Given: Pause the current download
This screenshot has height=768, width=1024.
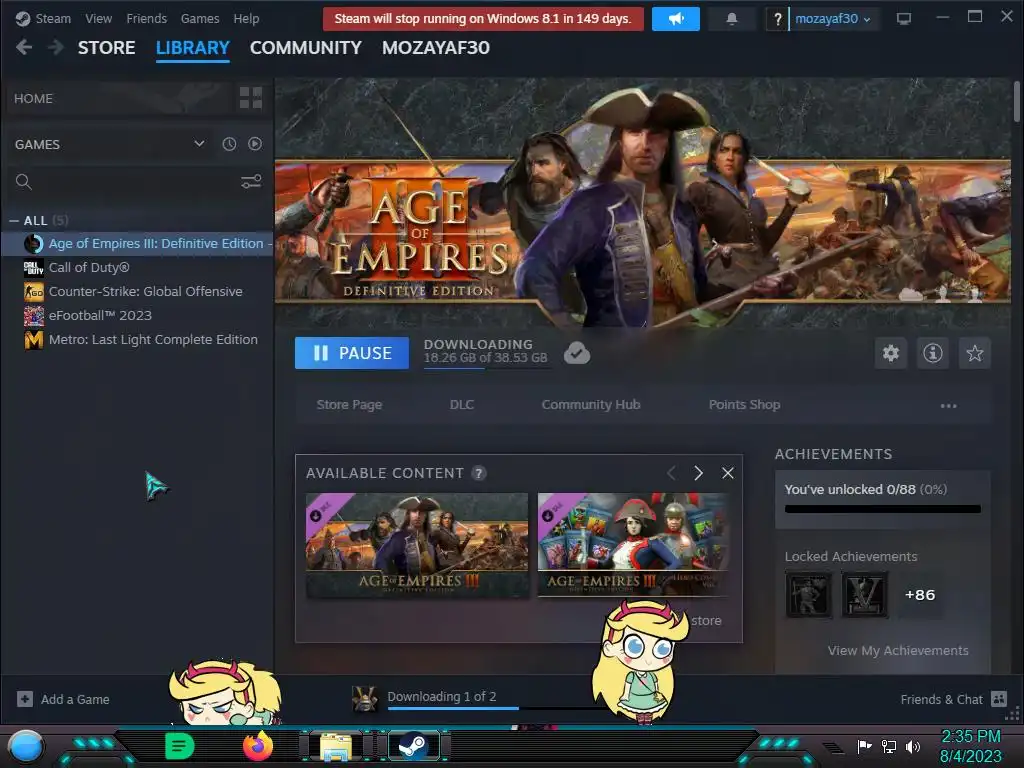Looking at the screenshot, I should pos(352,353).
